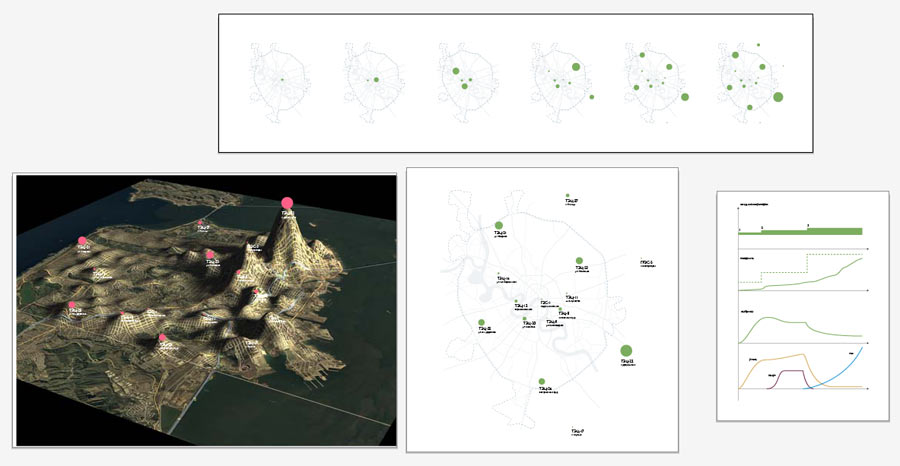Click the green circle at bottom of center map
The image size is (900, 466).
coord(541,382)
